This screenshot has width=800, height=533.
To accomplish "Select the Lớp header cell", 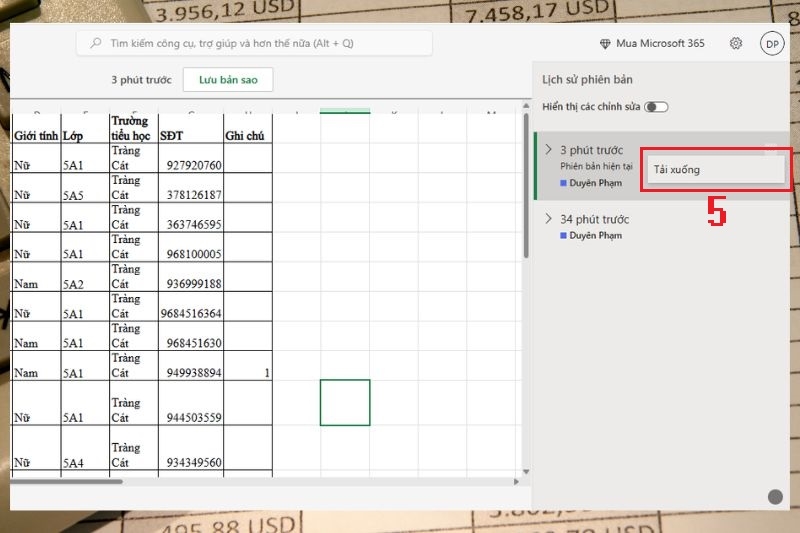I will [x=85, y=128].
